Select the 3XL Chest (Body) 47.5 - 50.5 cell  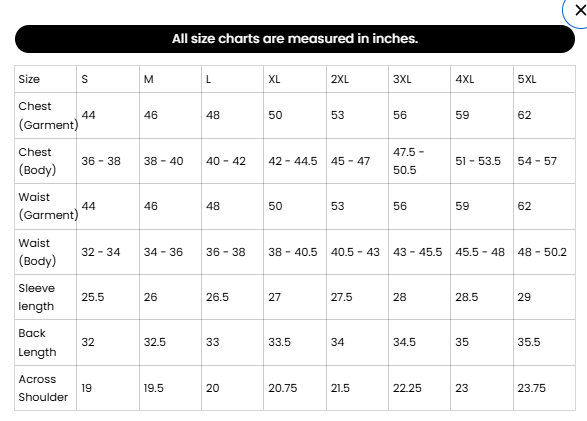tap(419, 161)
